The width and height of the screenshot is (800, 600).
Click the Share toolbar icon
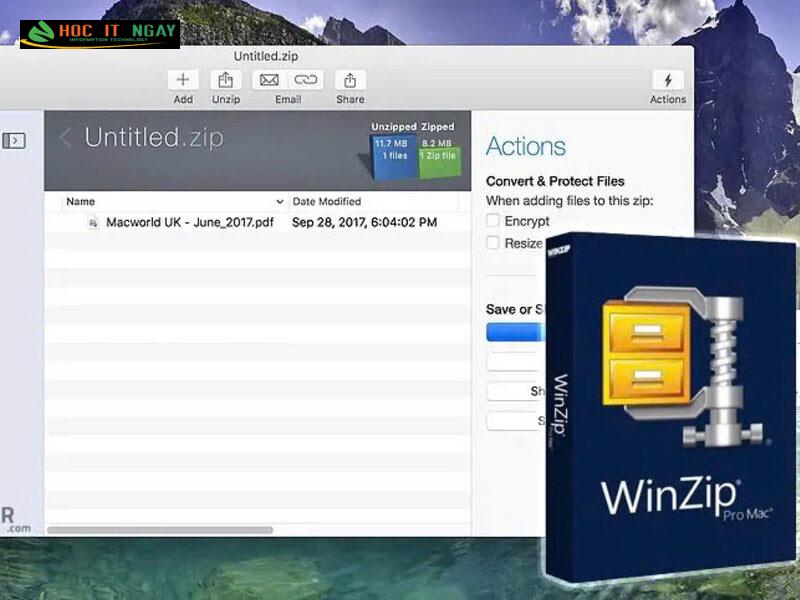(350, 80)
